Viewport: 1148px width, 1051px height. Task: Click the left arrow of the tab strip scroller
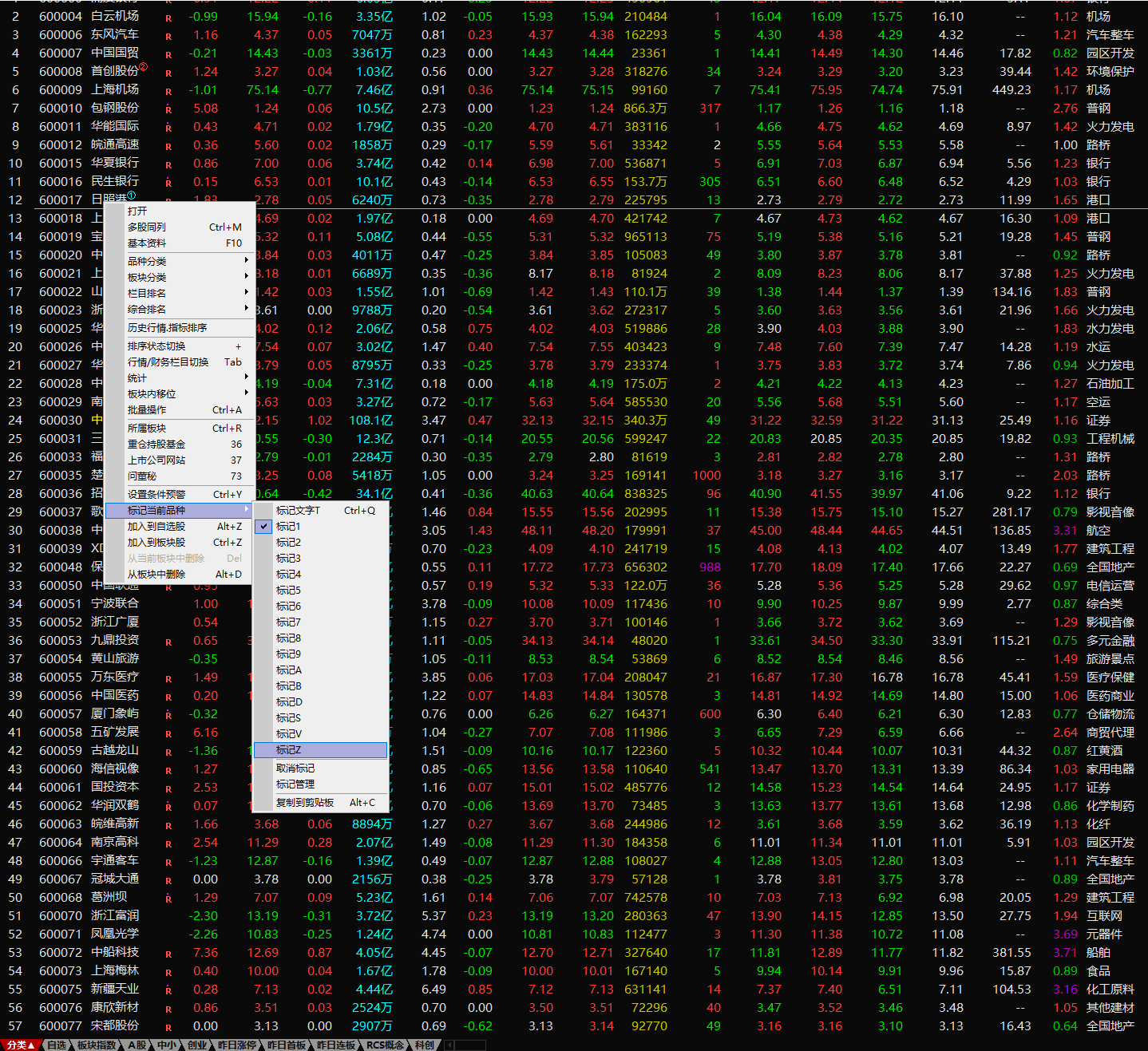(x=449, y=1045)
